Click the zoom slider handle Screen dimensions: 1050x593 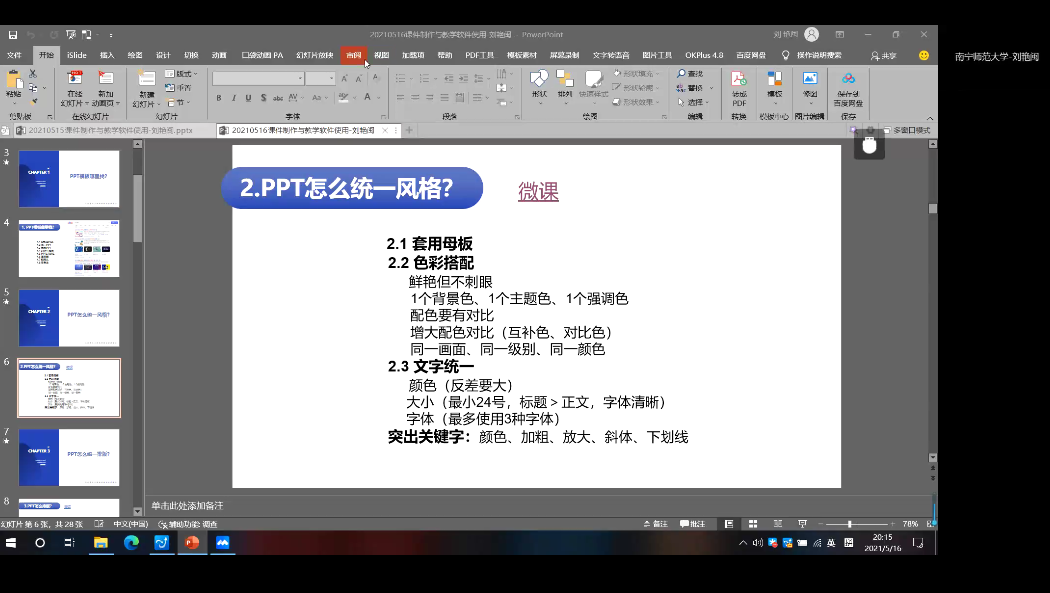(x=849, y=524)
